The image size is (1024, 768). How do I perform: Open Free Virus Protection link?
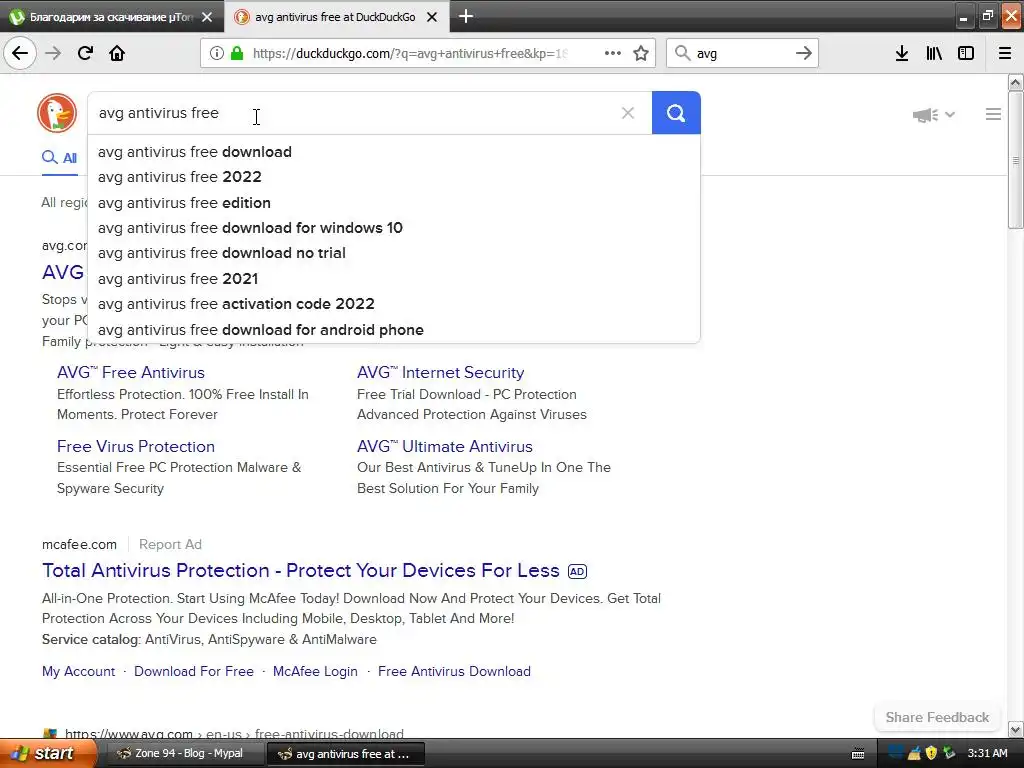136,447
